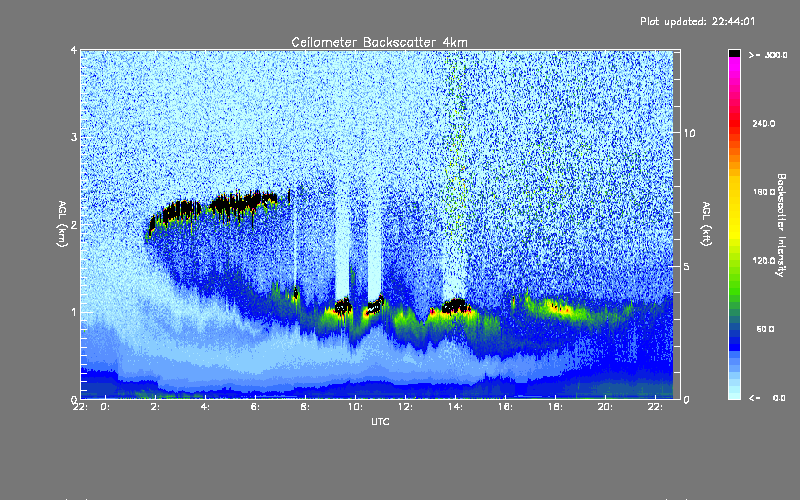Click the '180.0' colorbar value

pos(764,192)
